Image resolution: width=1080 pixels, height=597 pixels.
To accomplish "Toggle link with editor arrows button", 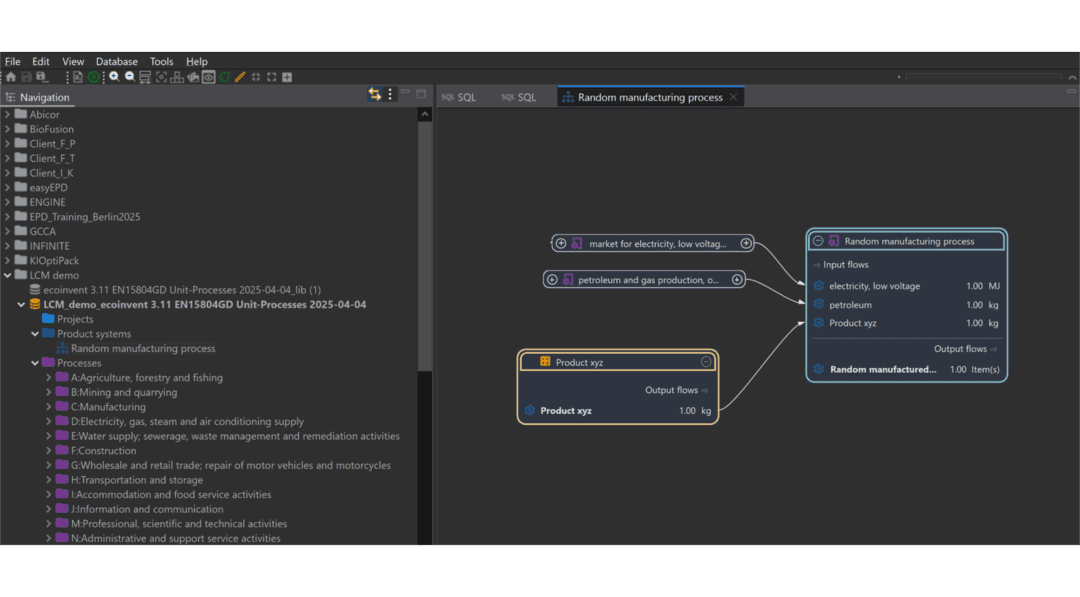I will coord(375,94).
